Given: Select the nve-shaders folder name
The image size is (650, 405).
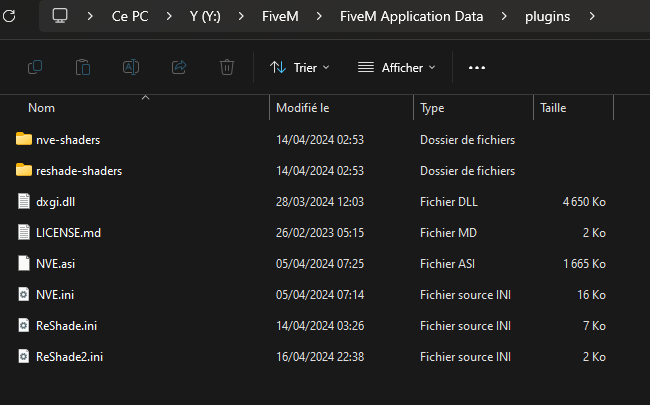Looking at the screenshot, I should [68, 140].
